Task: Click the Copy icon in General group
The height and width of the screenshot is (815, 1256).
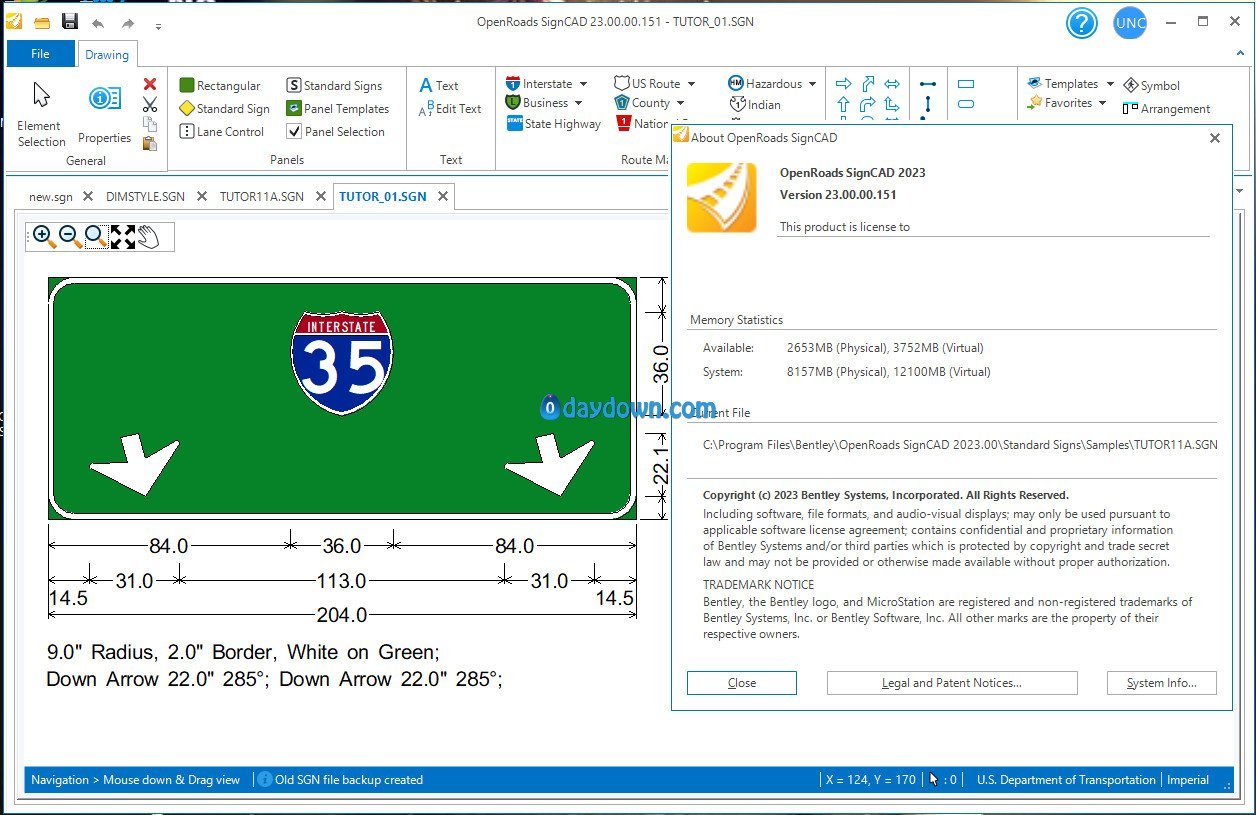Action: [150, 124]
